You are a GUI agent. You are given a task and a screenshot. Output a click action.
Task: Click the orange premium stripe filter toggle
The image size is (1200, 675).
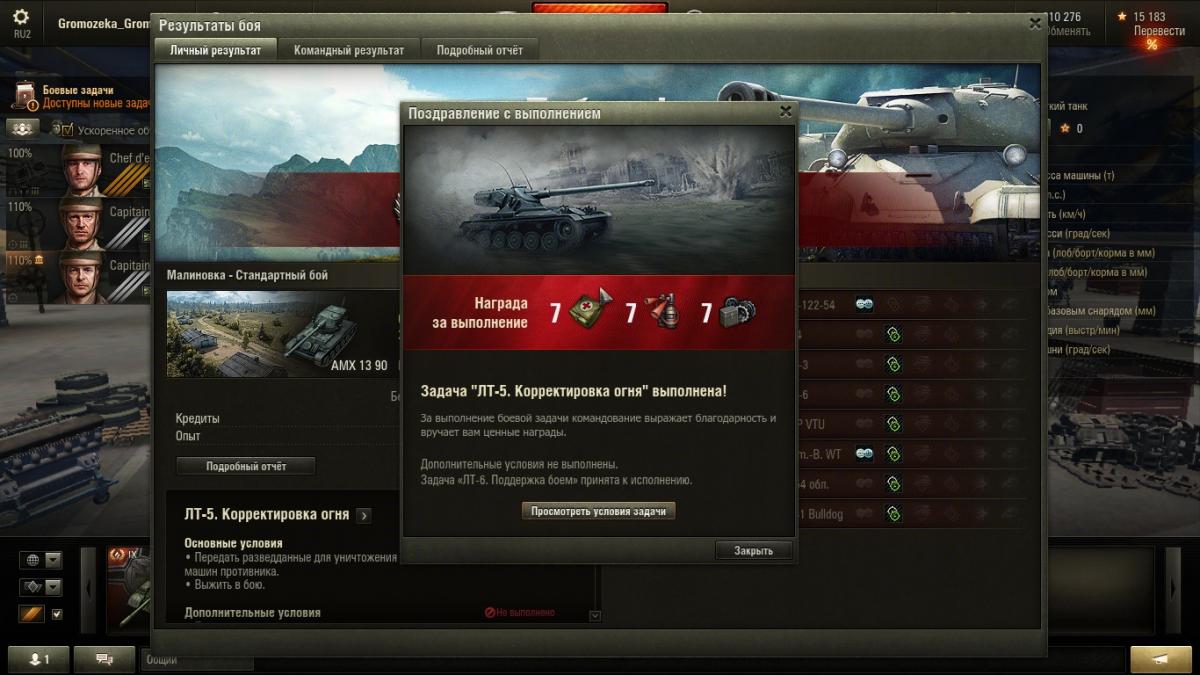tap(32, 614)
